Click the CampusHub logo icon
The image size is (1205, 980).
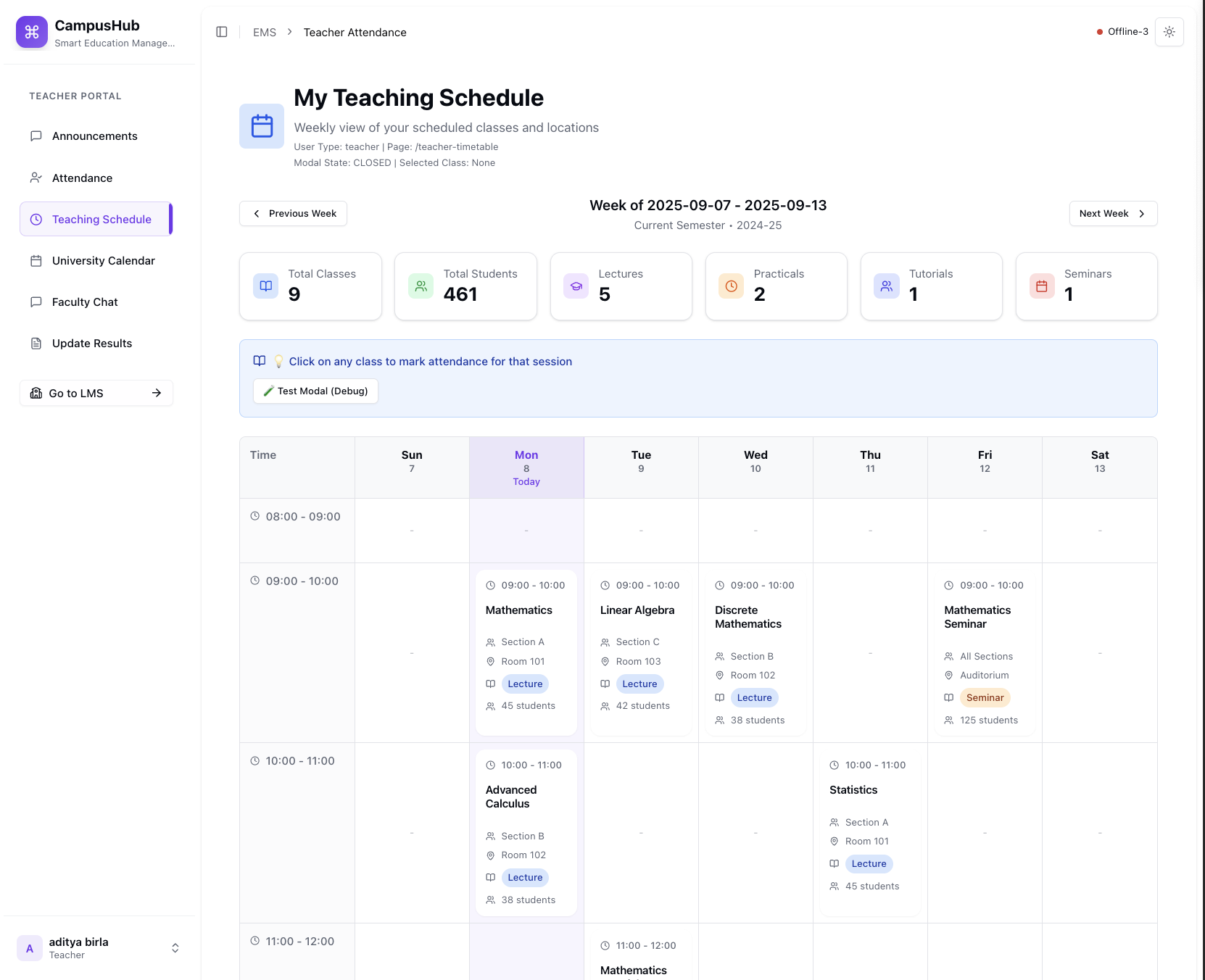tap(32, 32)
